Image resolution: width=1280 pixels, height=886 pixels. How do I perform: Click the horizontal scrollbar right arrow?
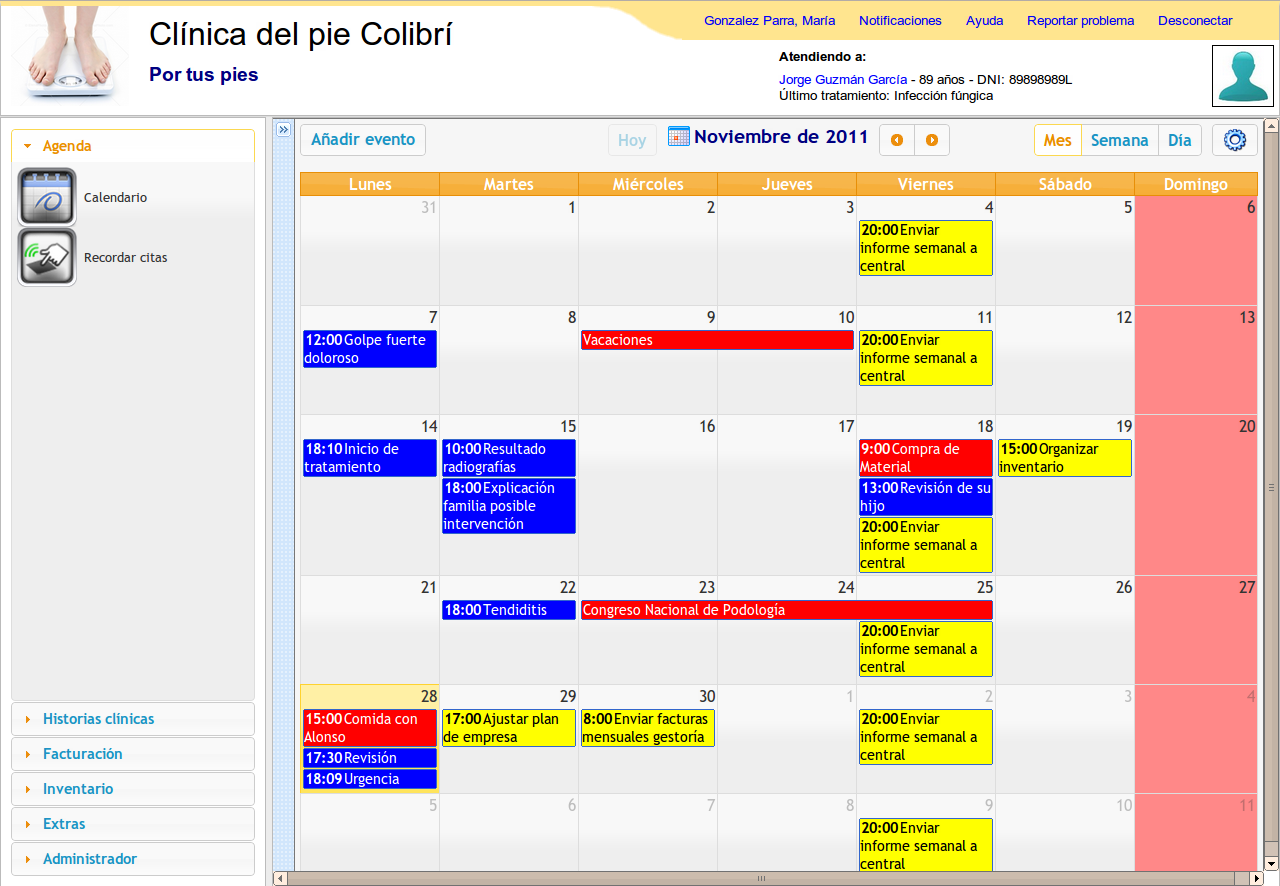coord(1256,879)
